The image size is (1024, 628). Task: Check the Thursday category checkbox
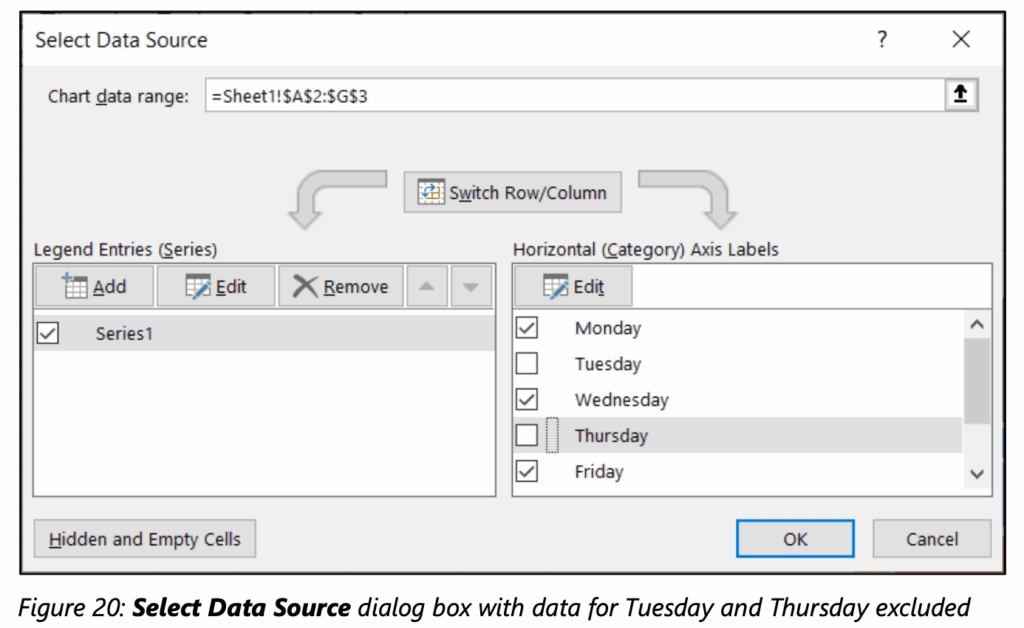click(x=527, y=436)
